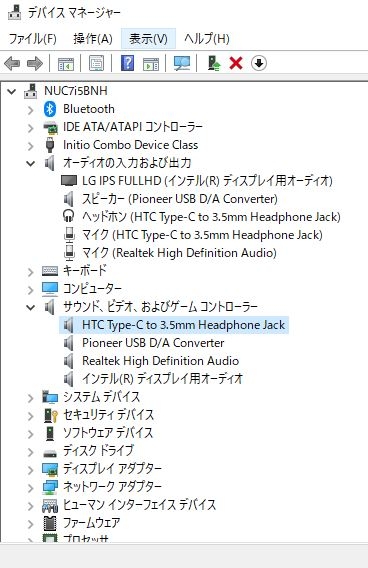This screenshot has width=368, height=568.
Task: Select Pioneer USB D/A Converter sound controller
Action: click(x=153, y=343)
